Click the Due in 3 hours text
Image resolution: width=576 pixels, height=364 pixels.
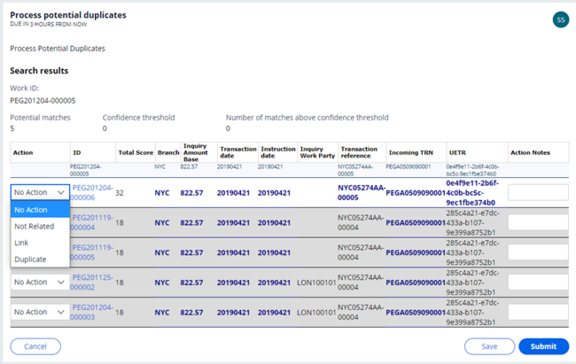pos(48,24)
